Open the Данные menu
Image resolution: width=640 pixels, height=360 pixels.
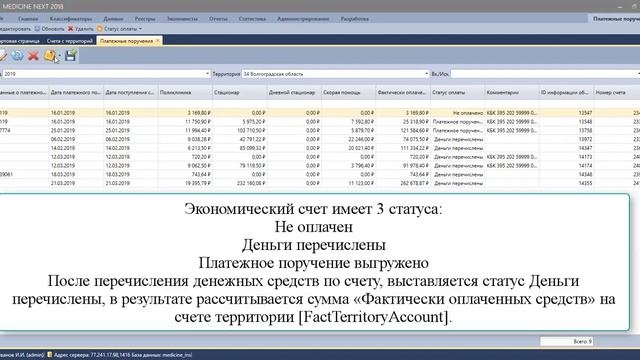(x=113, y=19)
